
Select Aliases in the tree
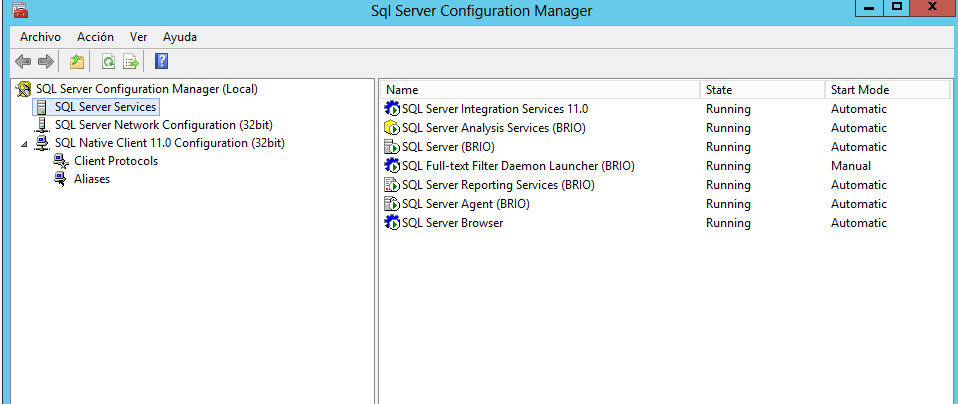(x=91, y=179)
